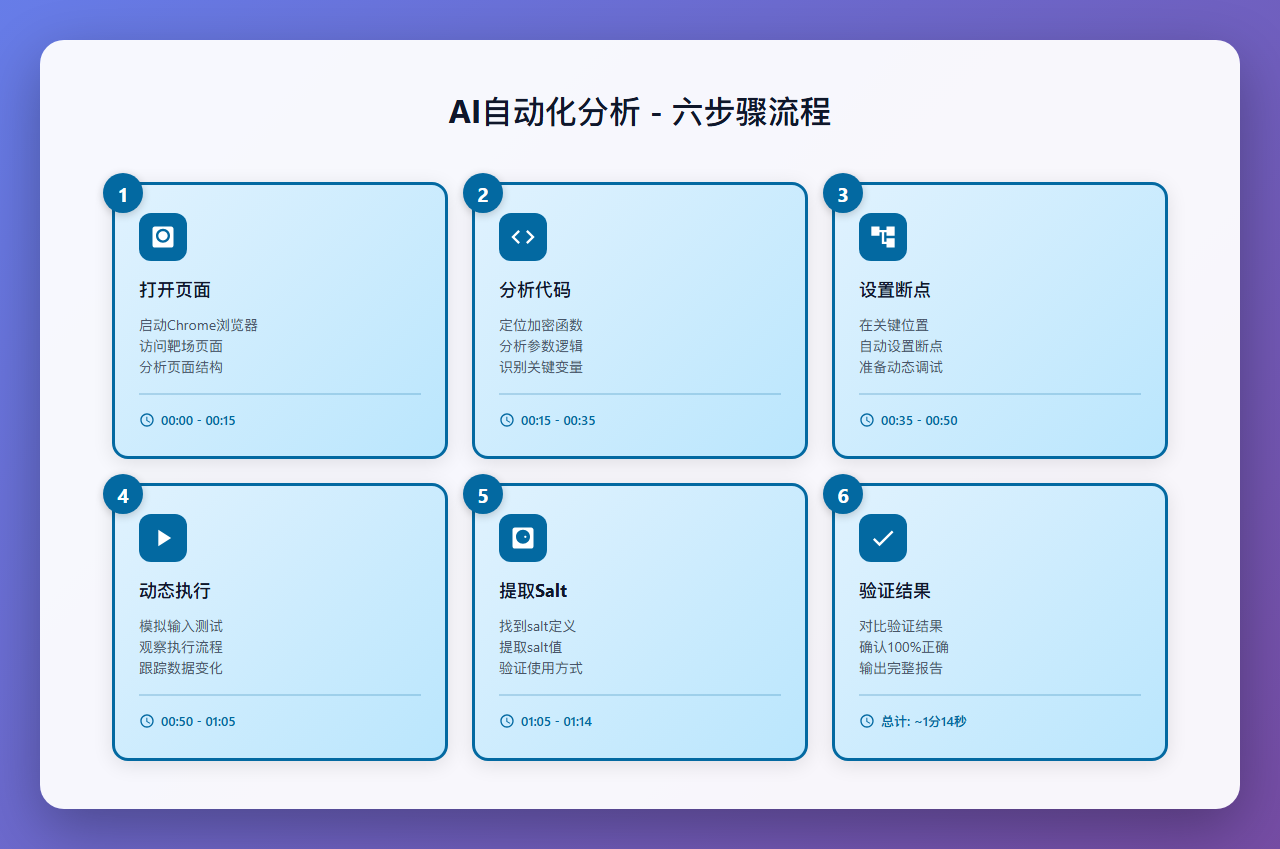Click the flowchart icon on 设置断点 card
The height and width of the screenshot is (849, 1280).
pos(882,237)
